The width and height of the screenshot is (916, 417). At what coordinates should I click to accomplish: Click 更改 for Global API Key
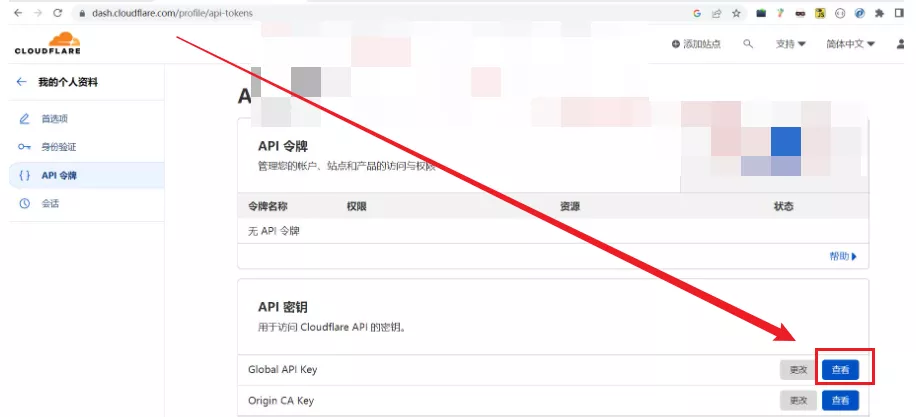tap(799, 370)
